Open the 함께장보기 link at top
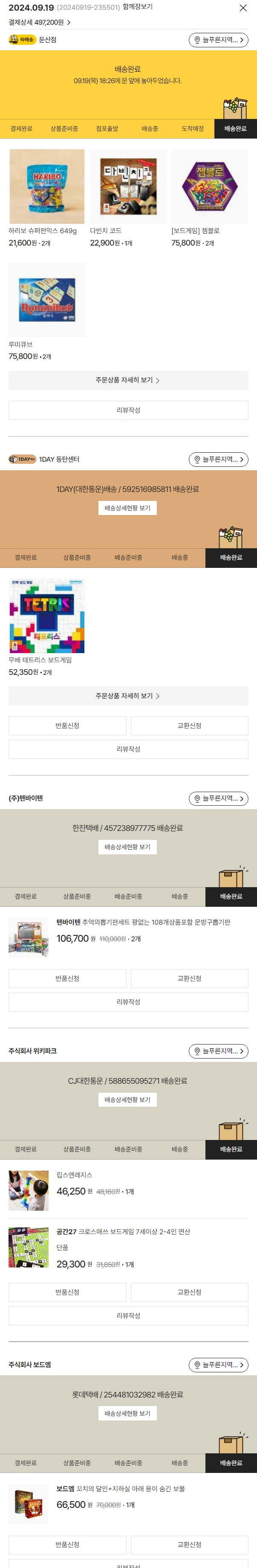Image resolution: width=257 pixels, height=1568 pixels. [138, 7]
